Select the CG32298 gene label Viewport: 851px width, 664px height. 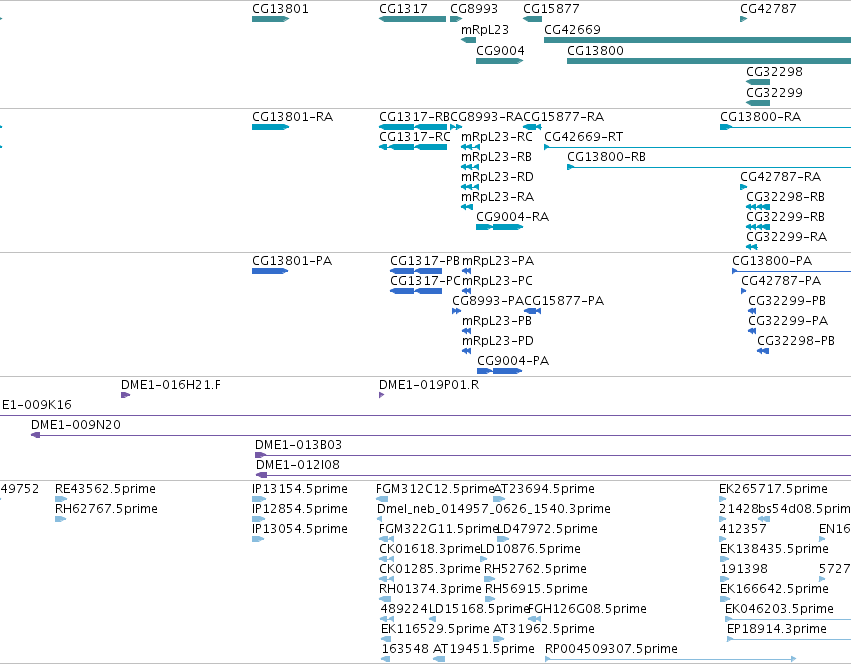(774, 72)
